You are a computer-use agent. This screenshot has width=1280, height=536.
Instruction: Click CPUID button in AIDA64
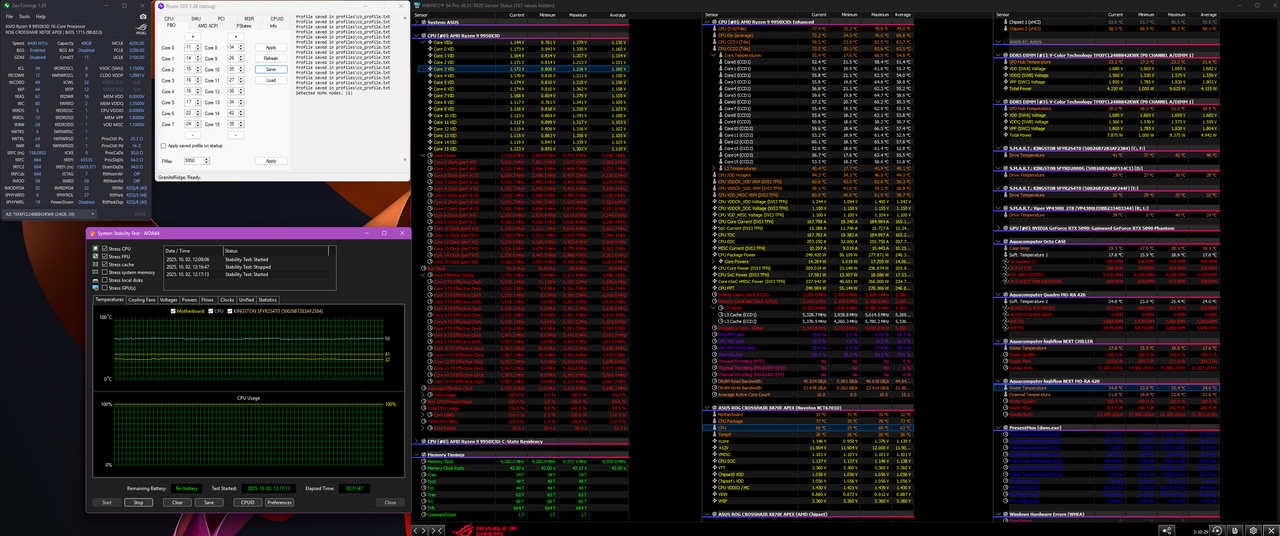coord(248,502)
